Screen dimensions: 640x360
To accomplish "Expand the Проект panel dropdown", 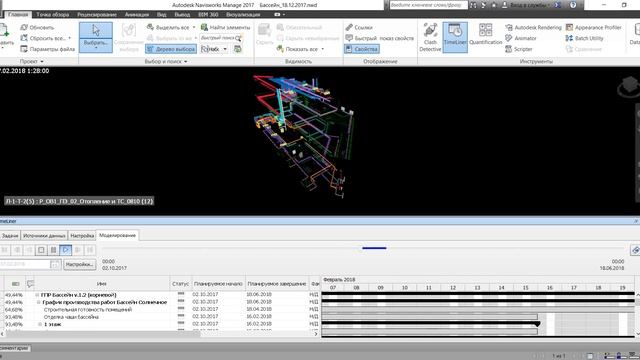I will tap(31, 62).
